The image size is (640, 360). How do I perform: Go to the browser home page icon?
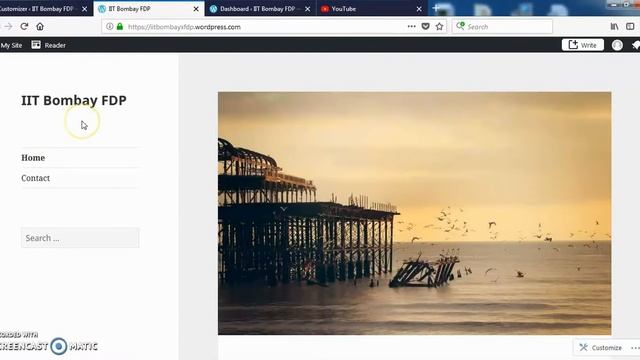(x=40, y=27)
